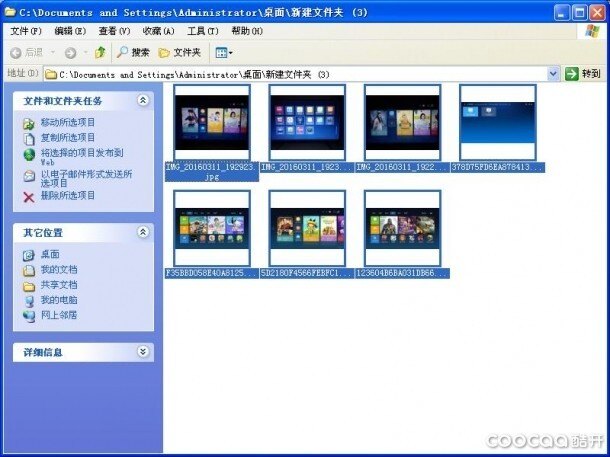Image resolution: width=610 pixels, height=457 pixels.
Task: Click the red delete icon for 删除所选项目
Action: coord(29,196)
